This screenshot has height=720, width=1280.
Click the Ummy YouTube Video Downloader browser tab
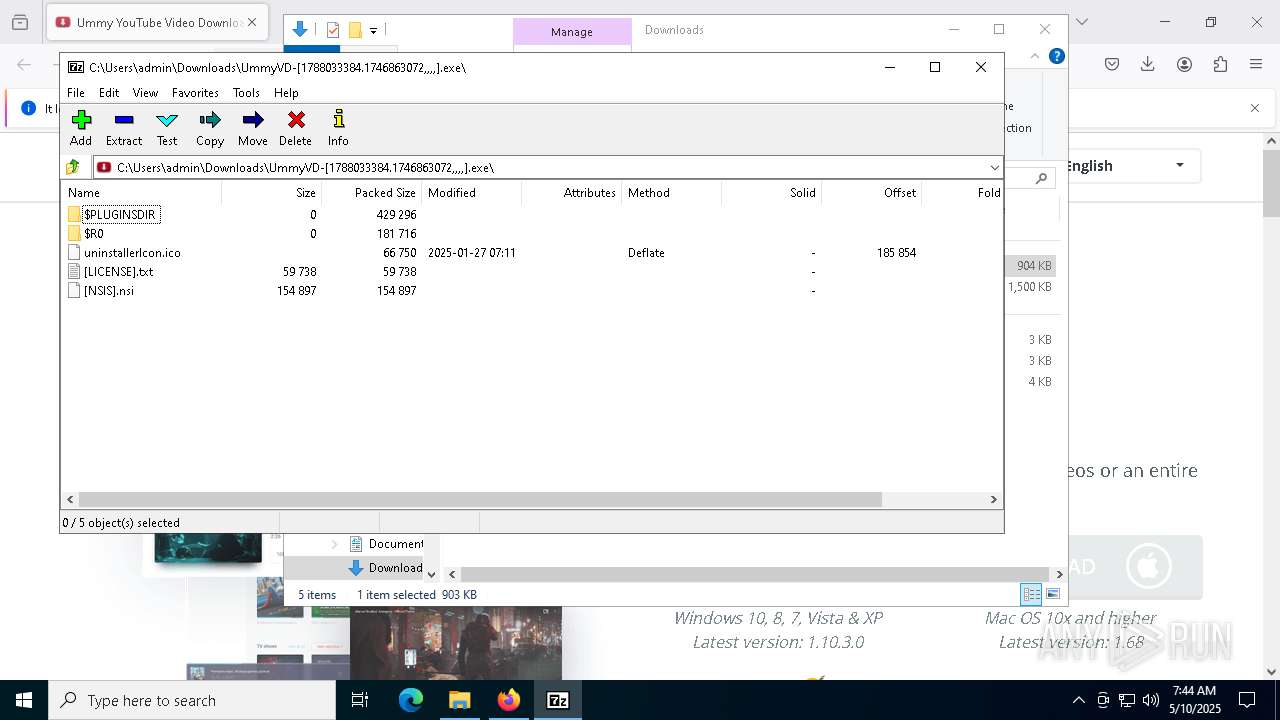tap(157, 22)
